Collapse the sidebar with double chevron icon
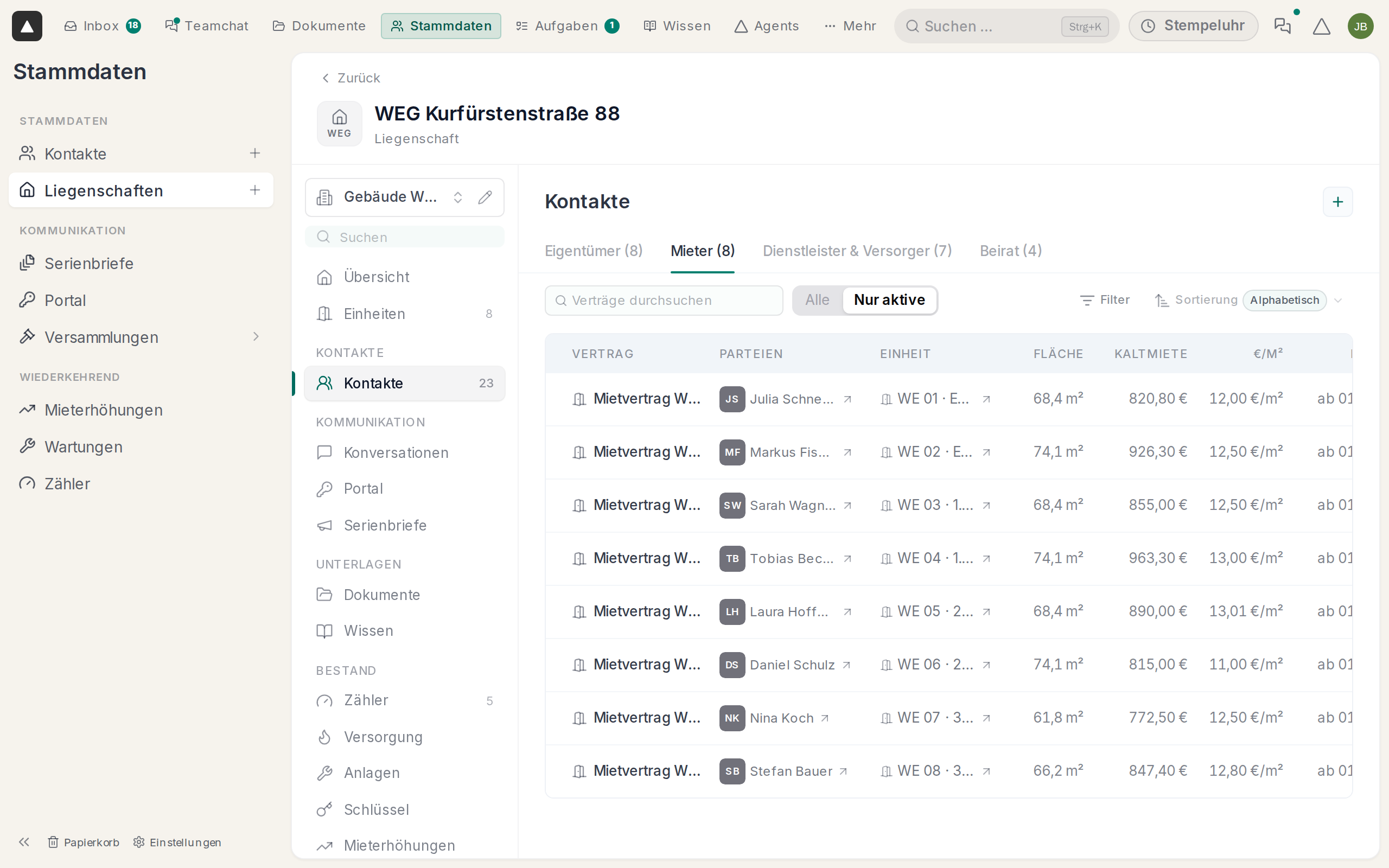Image resolution: width=1389 pixels, height=868 pixels. pos(23,841)
